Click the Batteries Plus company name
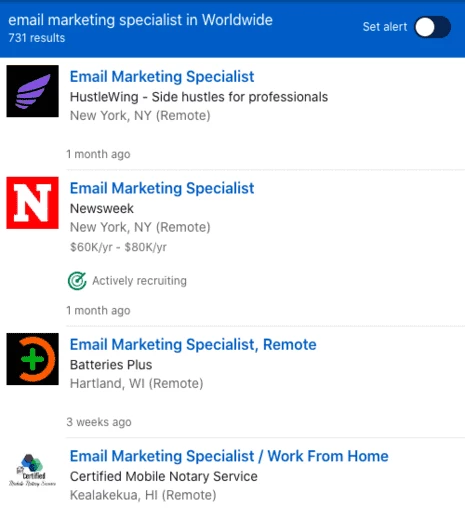This screenshot has width=465, height=520. pos(111,365)
